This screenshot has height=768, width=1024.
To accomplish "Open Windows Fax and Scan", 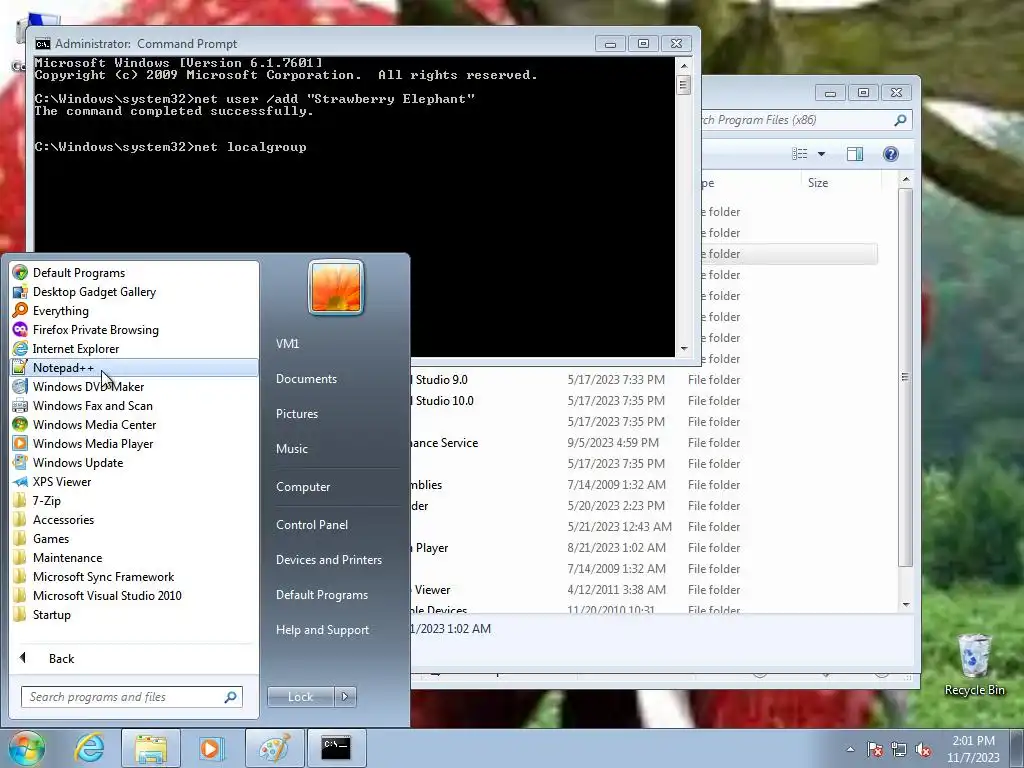I will [134, 406].
